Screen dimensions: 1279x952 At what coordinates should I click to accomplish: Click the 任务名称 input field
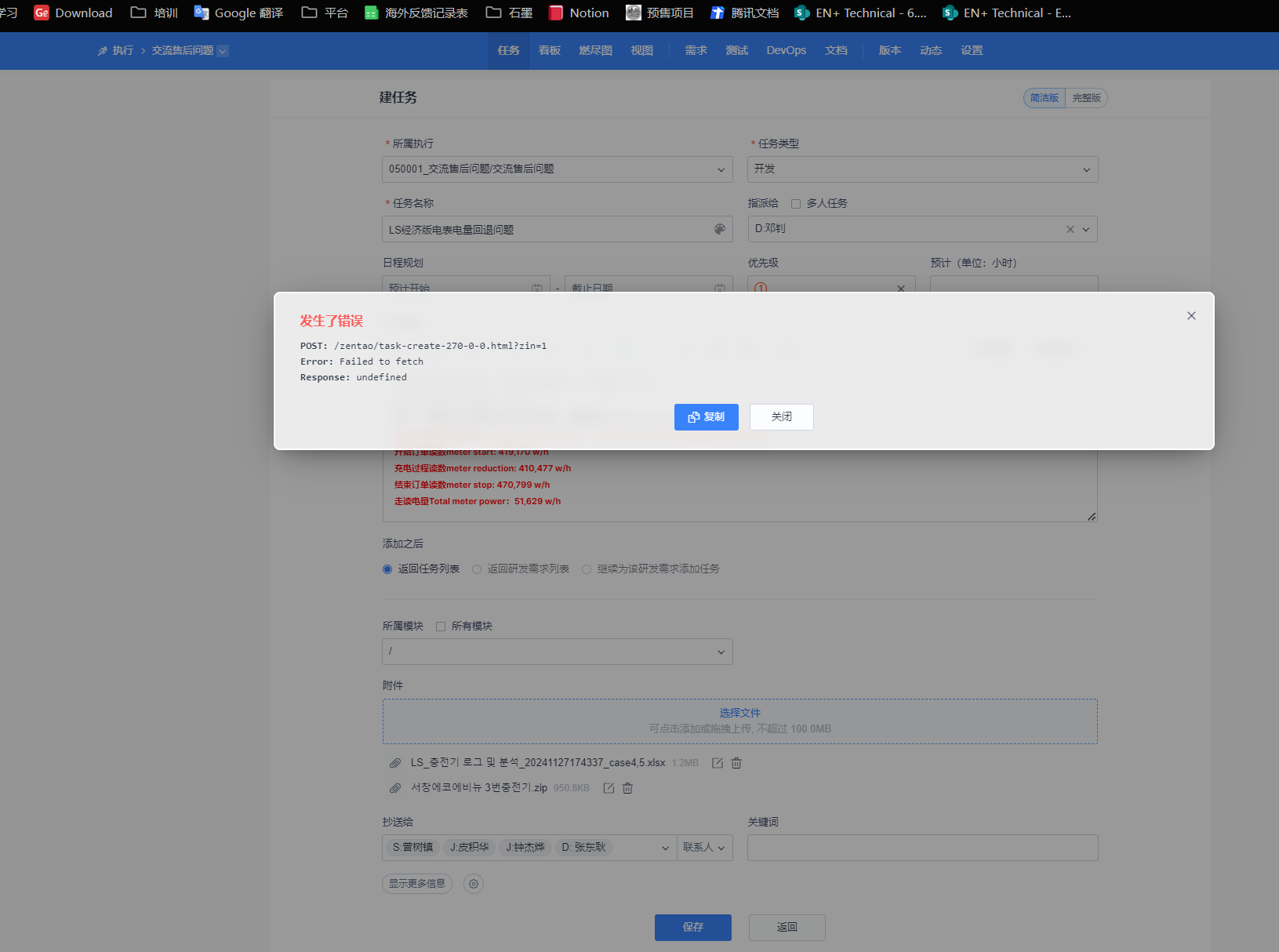click(558, 230)
